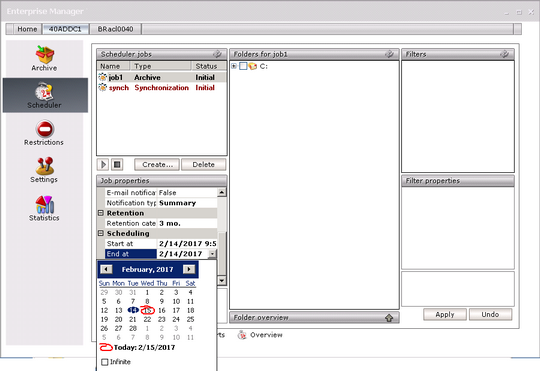This screenshot has width=540, height=371.
Task: Click the C: drive folder icon
Action: click(253, 66)
